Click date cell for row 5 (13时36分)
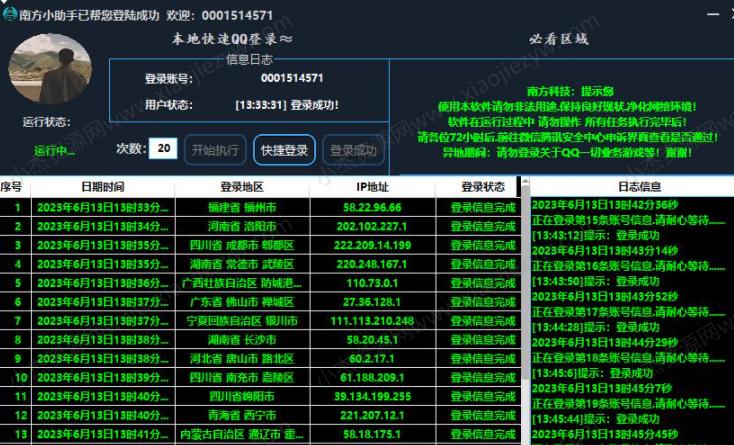The height and width of the screenshot is (445, 734). coord(103,283)
